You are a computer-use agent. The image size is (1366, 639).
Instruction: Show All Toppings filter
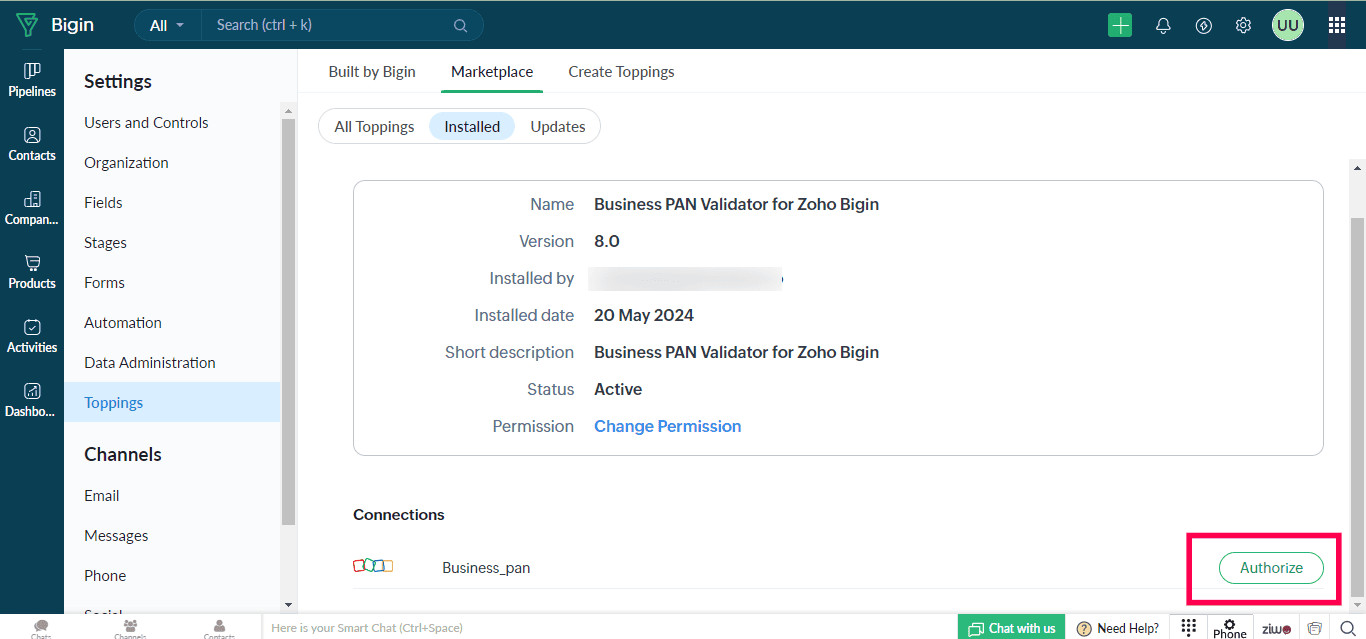click(x=374, y=126)
